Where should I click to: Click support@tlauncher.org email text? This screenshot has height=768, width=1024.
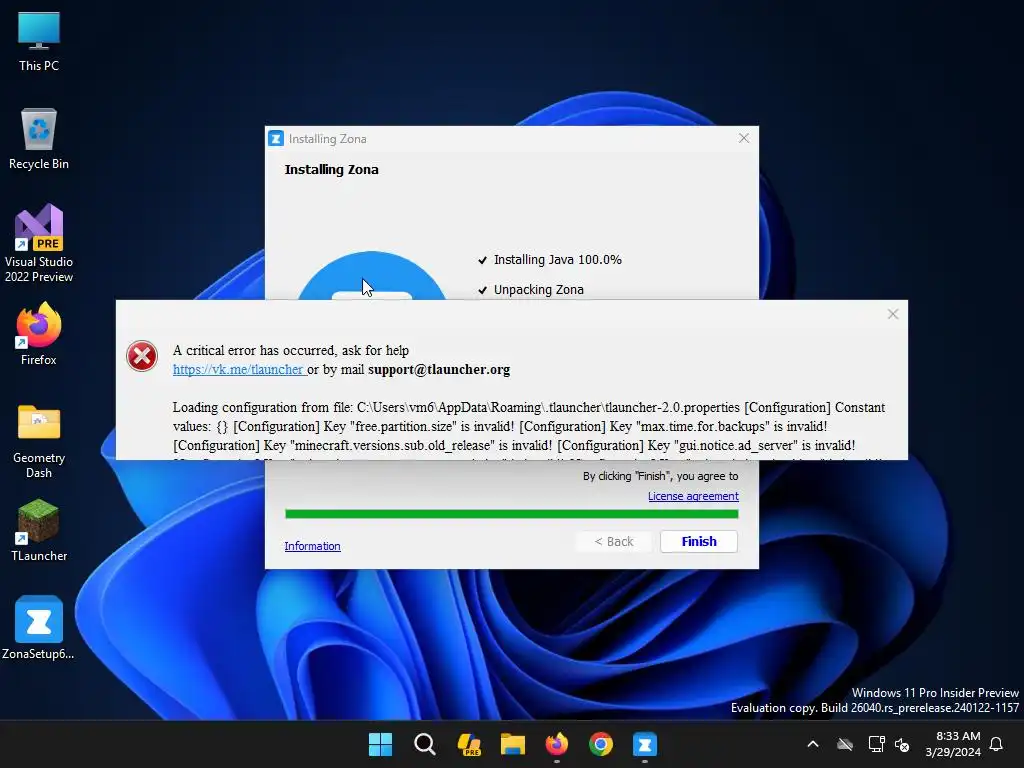coord(439,370)
